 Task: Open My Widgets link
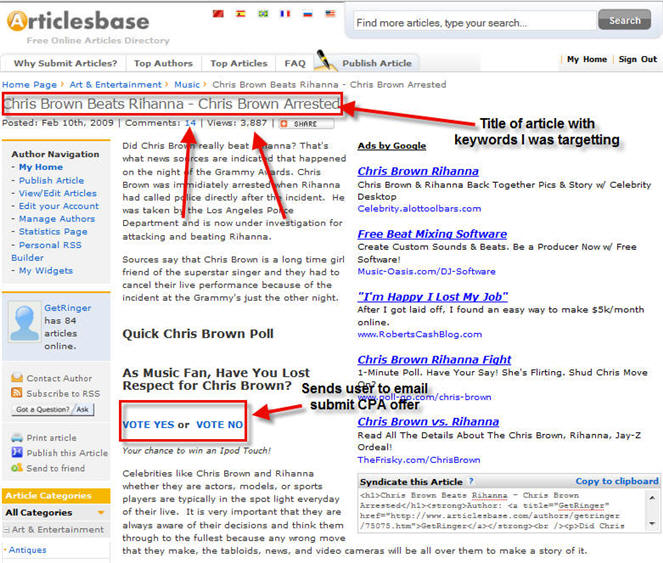point(46,270)
